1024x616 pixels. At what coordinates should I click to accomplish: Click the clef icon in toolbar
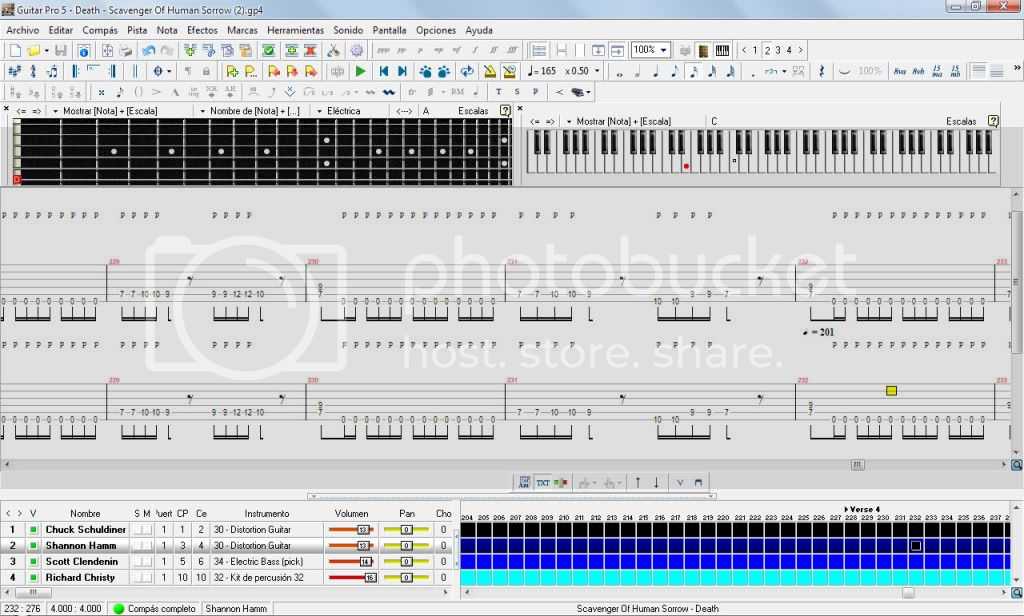(x=33, y=71)
